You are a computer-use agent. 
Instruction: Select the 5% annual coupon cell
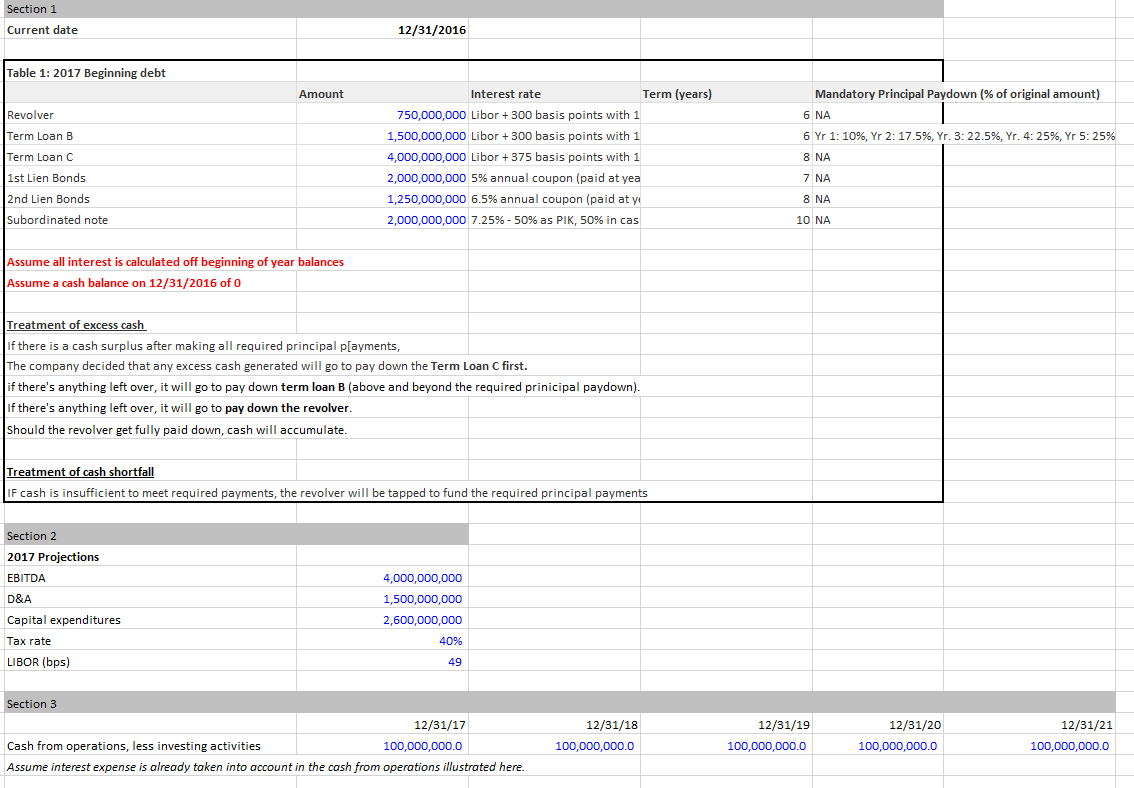pyautogui.click(x=555, y=178)
